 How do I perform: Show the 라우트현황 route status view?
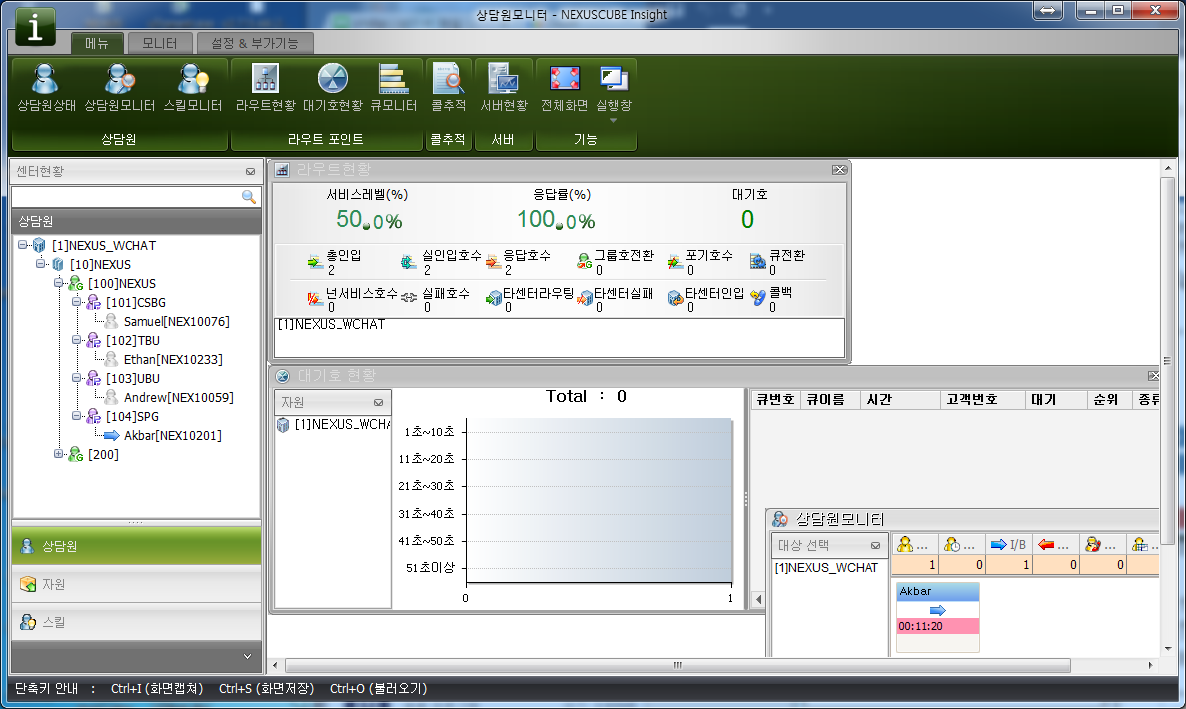(265, 89)
